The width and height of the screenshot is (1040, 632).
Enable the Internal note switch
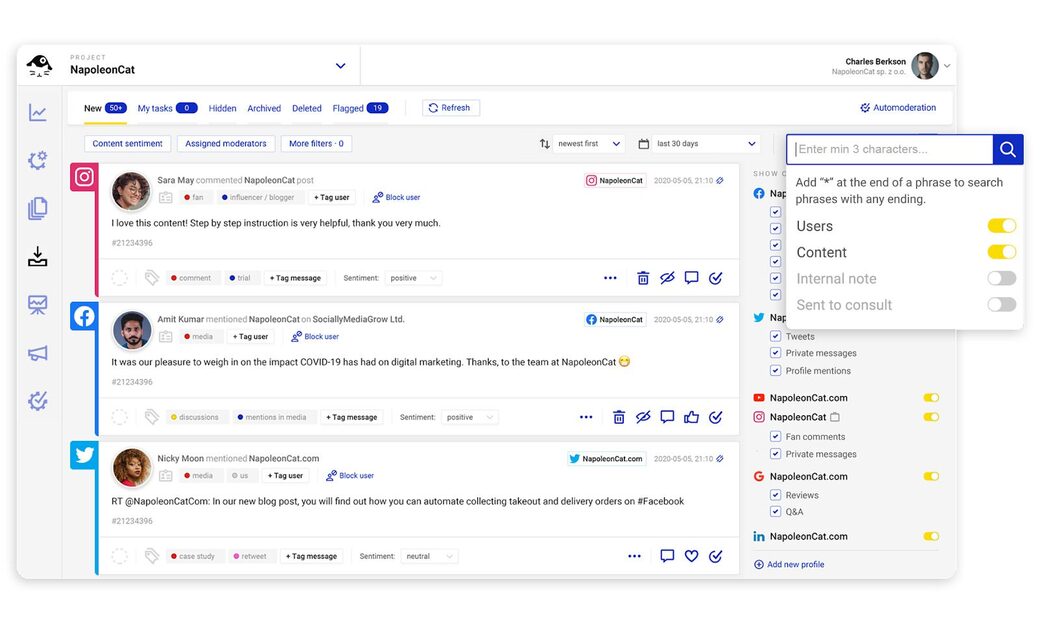point(1002,279)
